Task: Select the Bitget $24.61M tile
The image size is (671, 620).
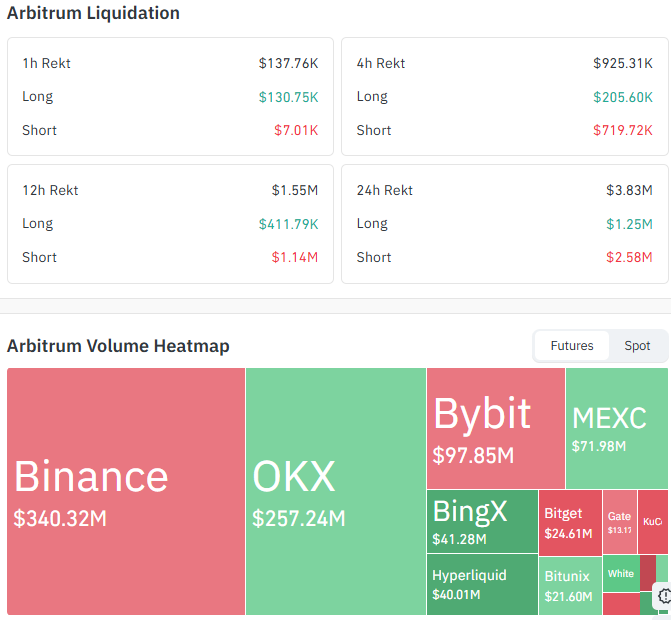Action: tap(570, 522)
